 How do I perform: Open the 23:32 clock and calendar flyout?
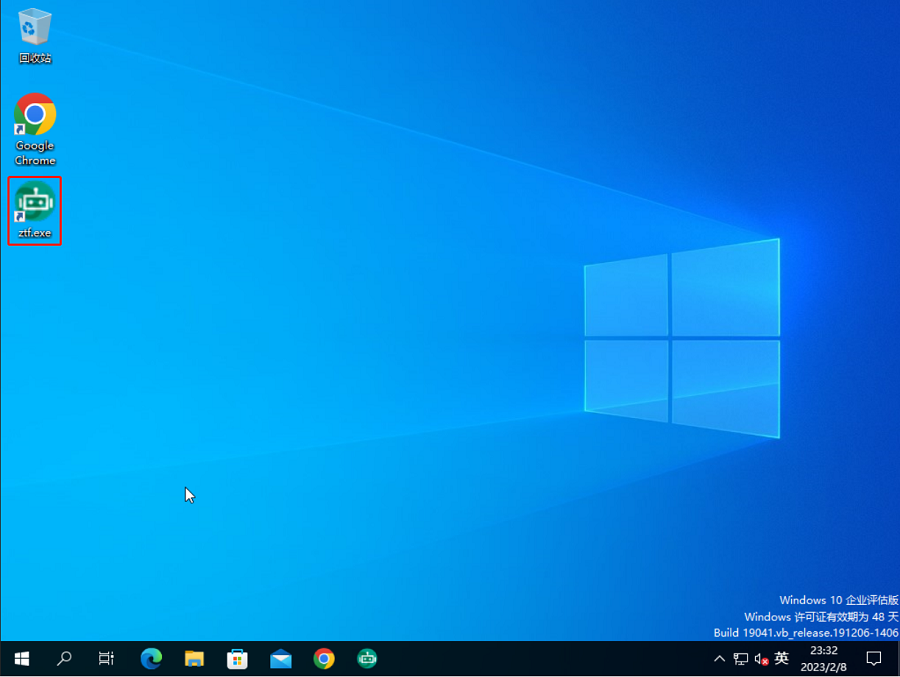(x=824, y=659)
